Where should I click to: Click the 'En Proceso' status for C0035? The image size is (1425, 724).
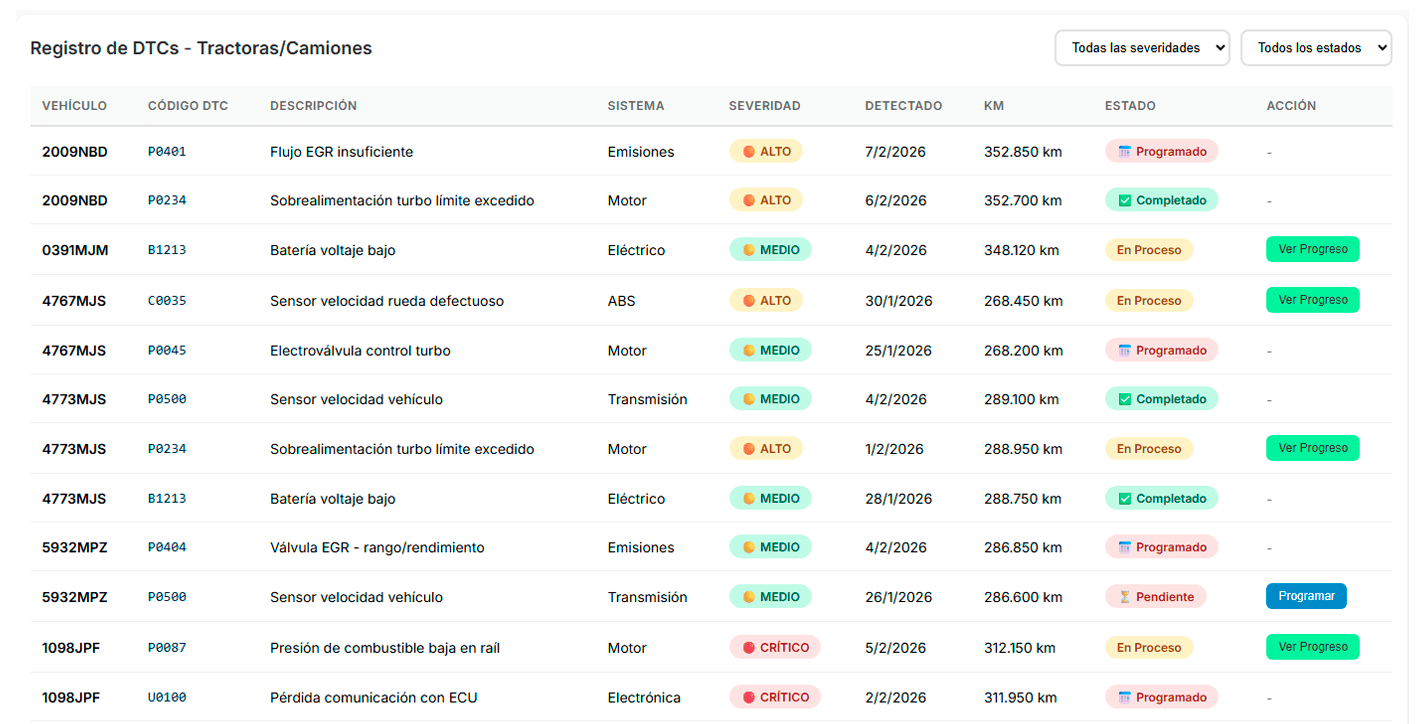pos(1148,300)
